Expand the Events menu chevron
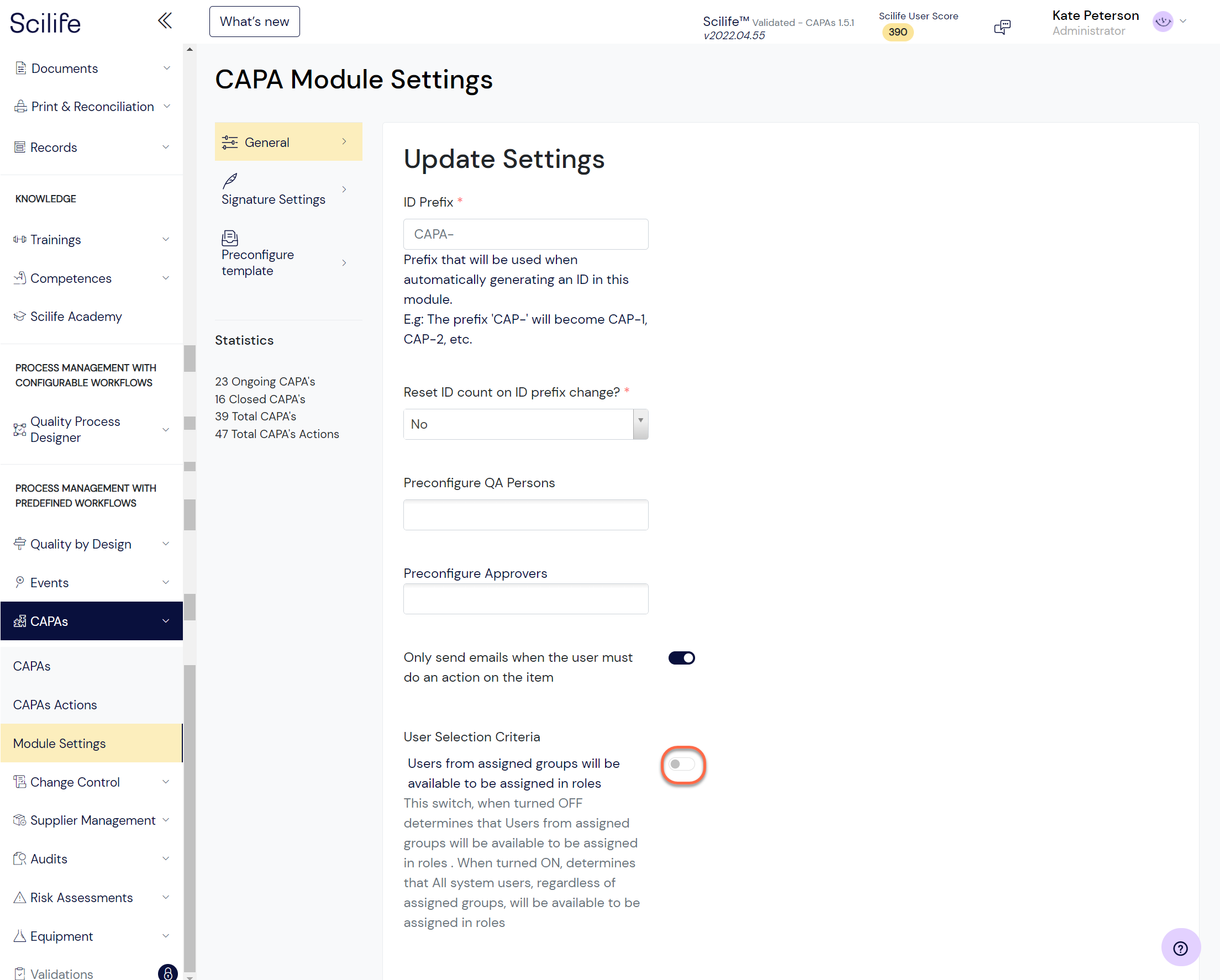The height and width of the screenshot is (980, 1220). point(166,582)
